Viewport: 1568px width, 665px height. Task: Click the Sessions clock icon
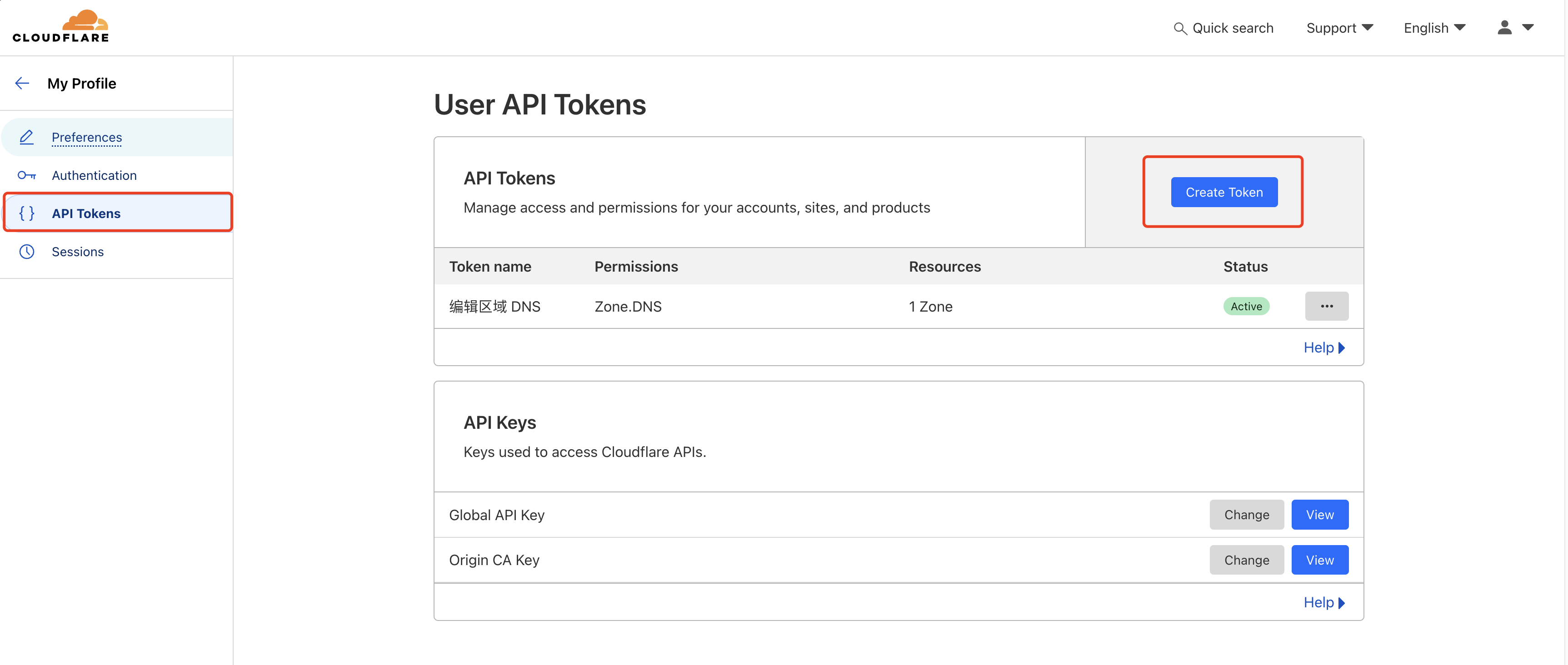(x=27, y=251)
